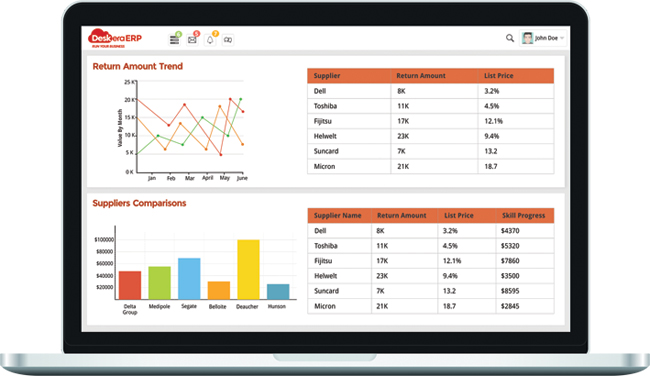Open the task list menu icon

(x=175, y=40)
